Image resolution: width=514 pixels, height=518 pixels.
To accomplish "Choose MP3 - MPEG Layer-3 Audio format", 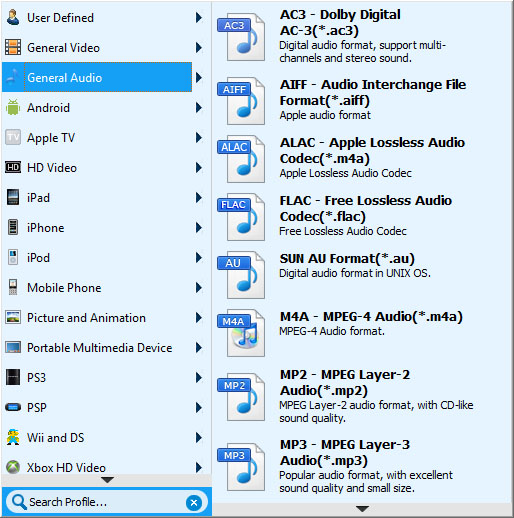I will (362, 466).
